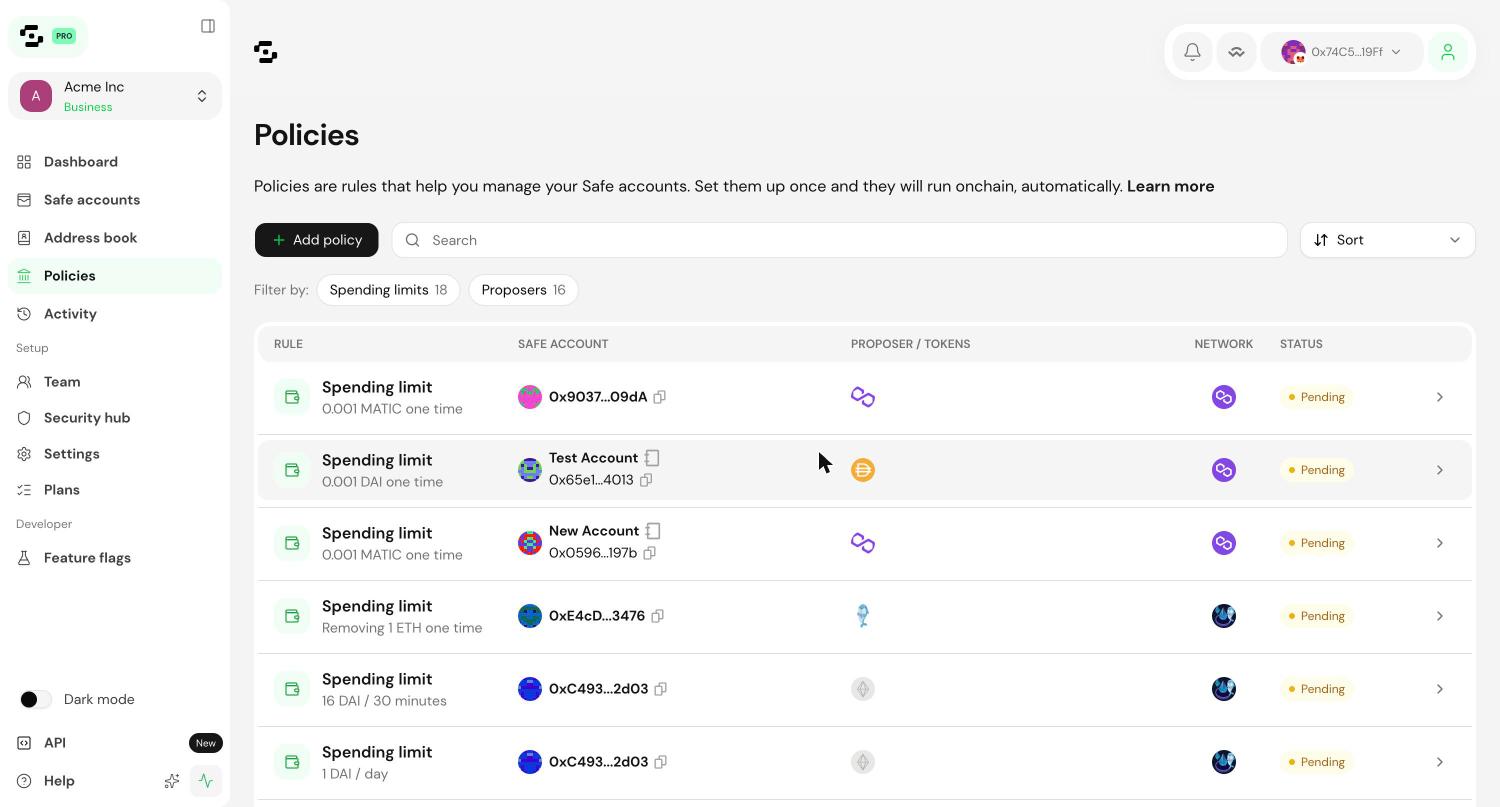Click Pending status in first row
The image size is (1500, 807).
1316,397
